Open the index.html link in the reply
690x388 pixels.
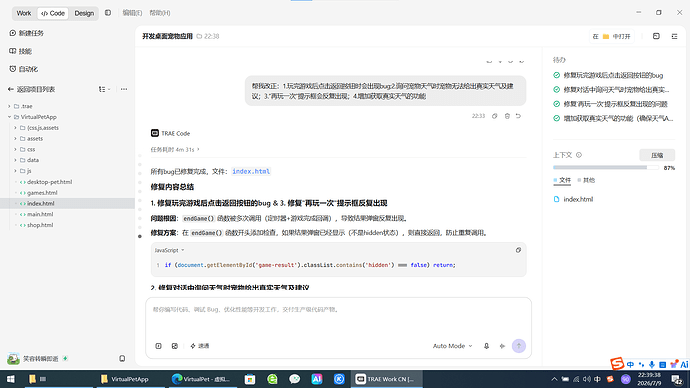[x=251, y=172]
